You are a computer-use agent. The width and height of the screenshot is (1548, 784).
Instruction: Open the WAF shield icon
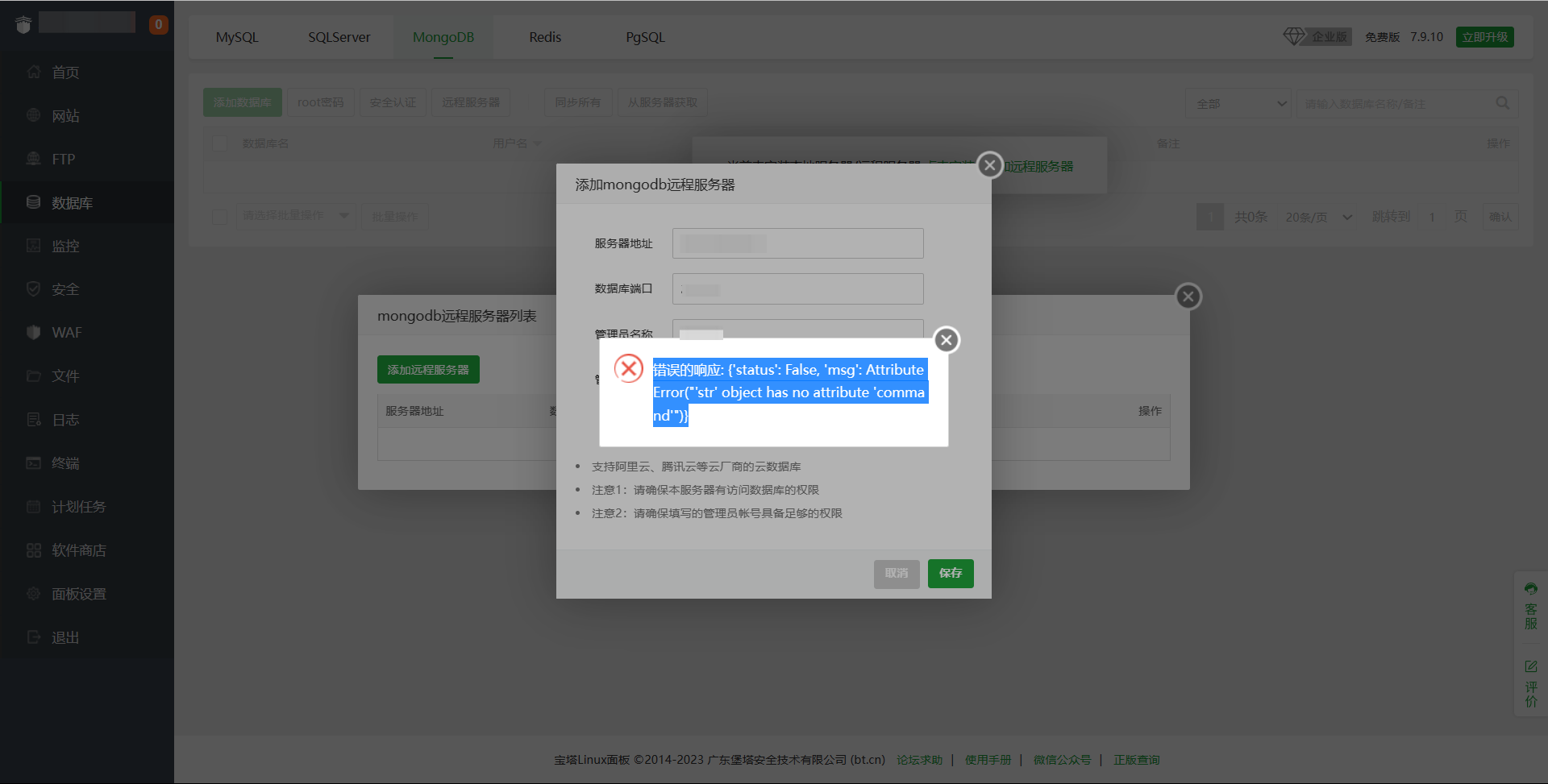(33, 332)
